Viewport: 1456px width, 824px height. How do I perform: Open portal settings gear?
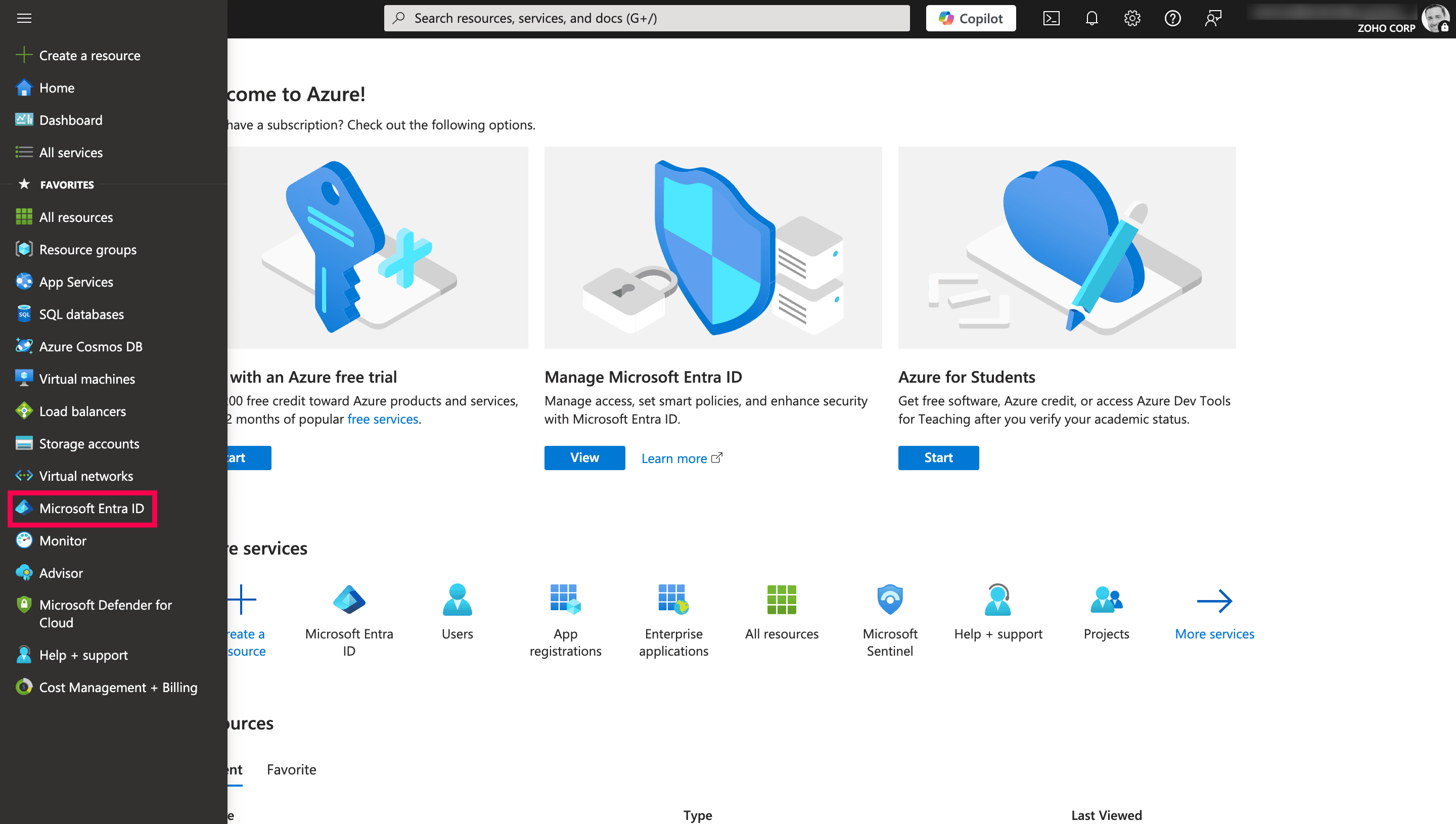(x=1132, y=18)
